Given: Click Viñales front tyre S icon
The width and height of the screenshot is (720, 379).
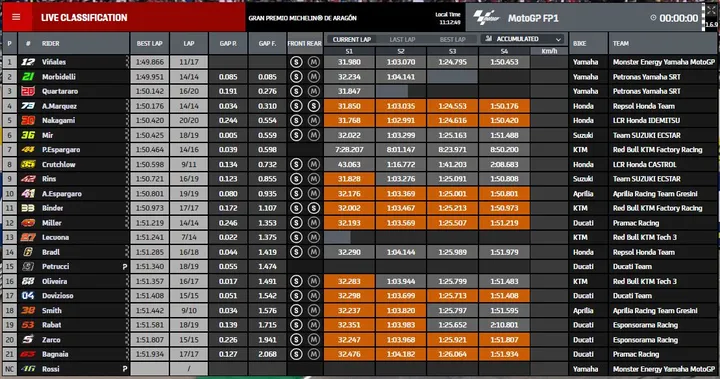Looking at the screenshot, I should point(296,62).
